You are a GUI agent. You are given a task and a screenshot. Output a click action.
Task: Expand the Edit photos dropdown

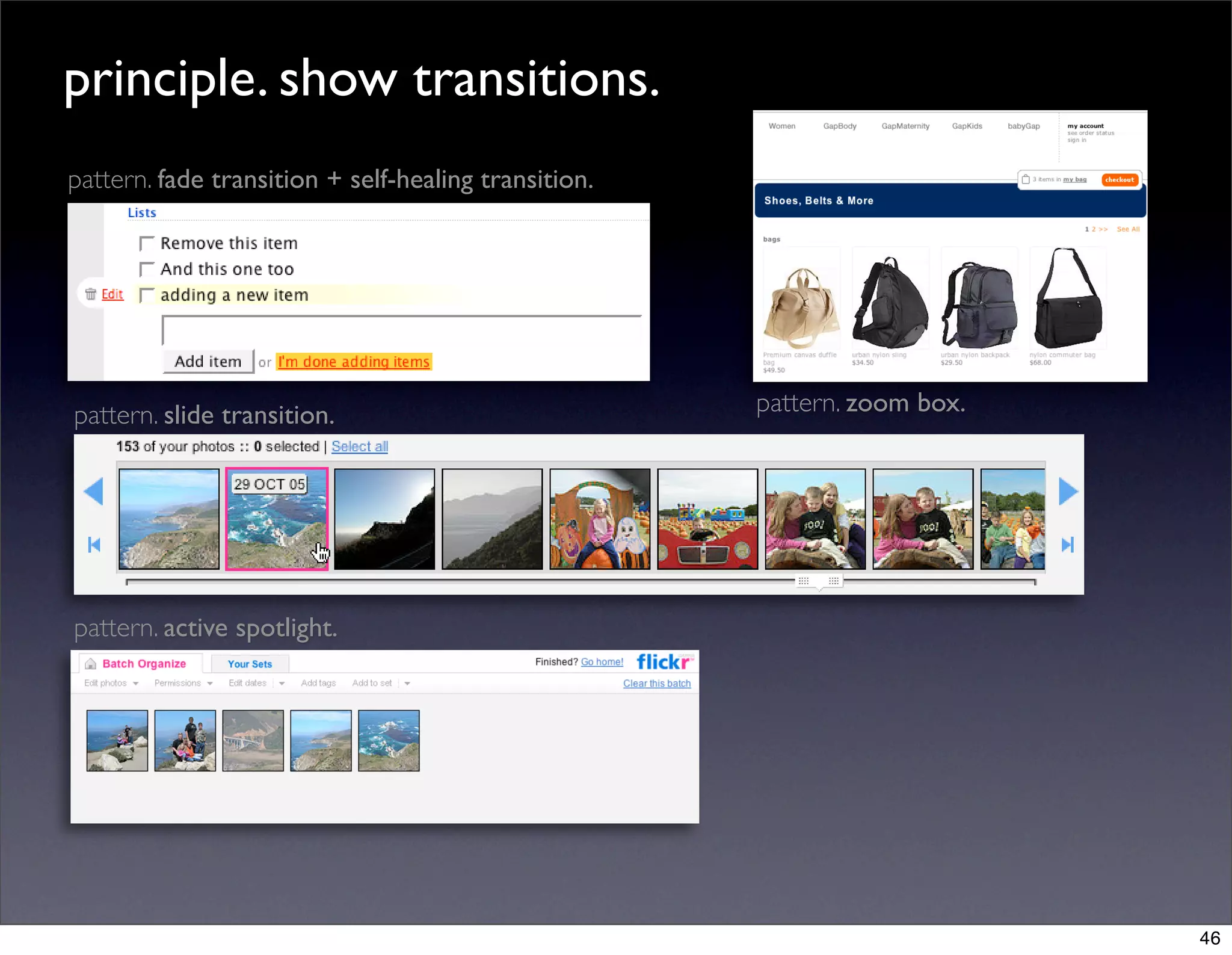tap(136, 684)
